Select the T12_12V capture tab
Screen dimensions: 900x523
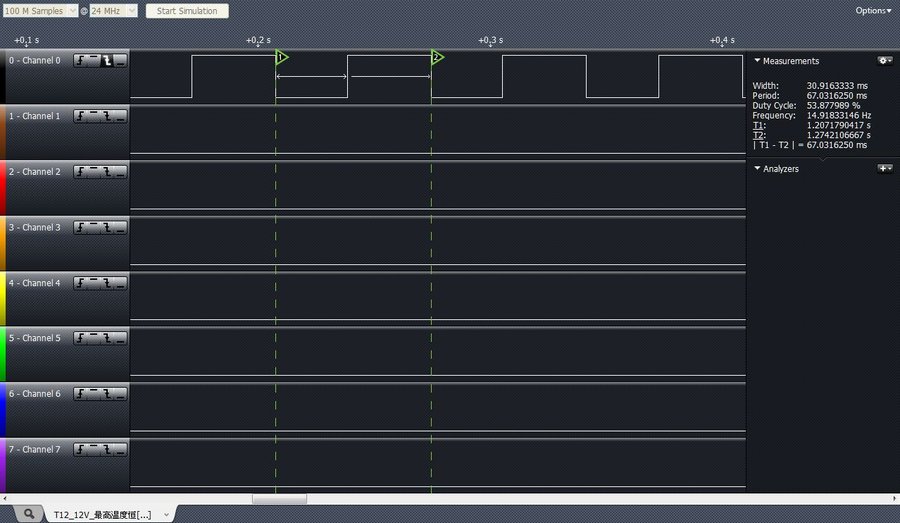point(103,514)
